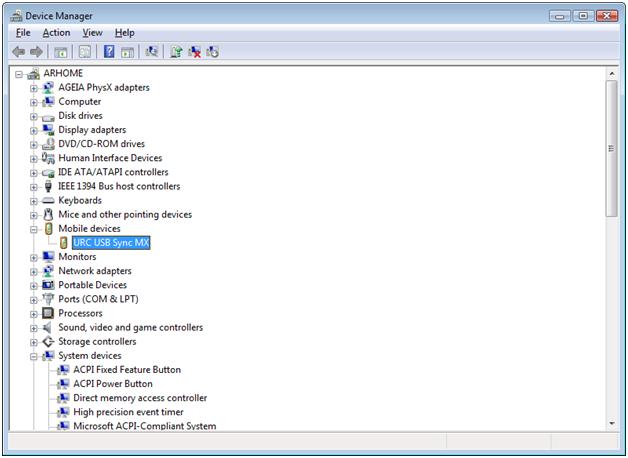Open Help via the blue question mark icon
Image resolution: width=628 pixels, height=458 pixels.
coord(109,52)
